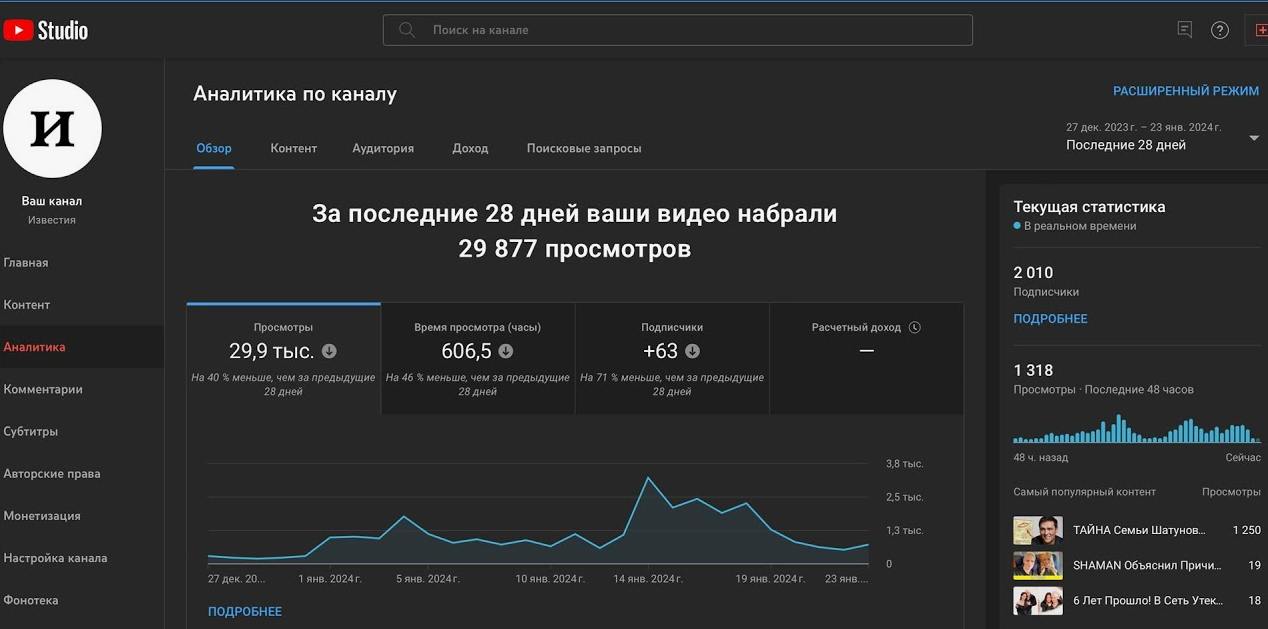Open the channel avatar with letter И
The width and height of the screenshot is (1268, 629).
tap(52, 128)
